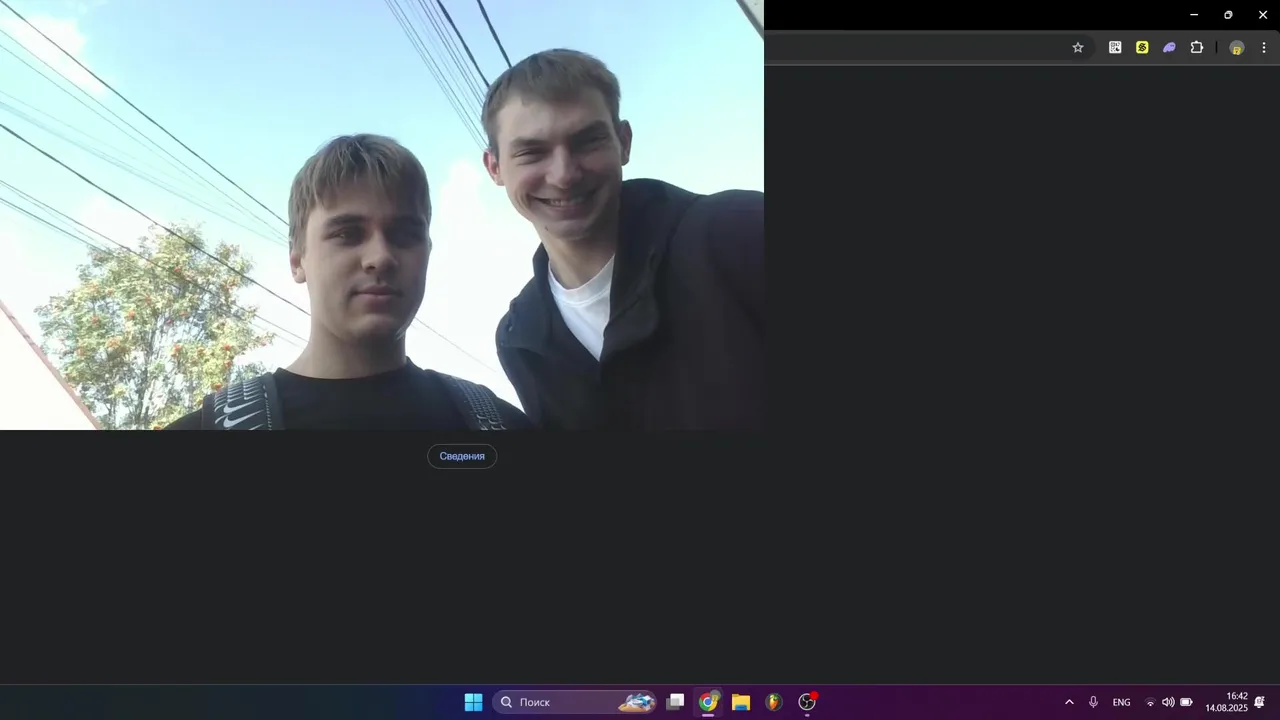Screen dimensions: 1280x720
Task: Bookmark this page with the star icon
Action: click(1078, 47)
